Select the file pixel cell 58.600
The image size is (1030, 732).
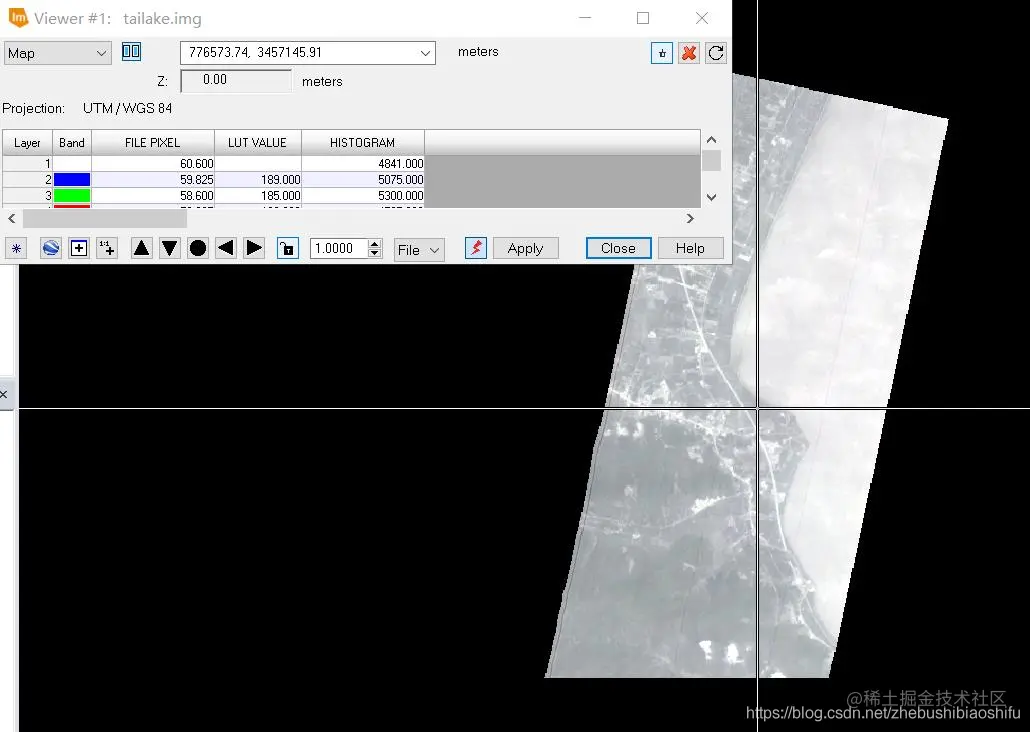pyautogui.click(x=152, y=195)
